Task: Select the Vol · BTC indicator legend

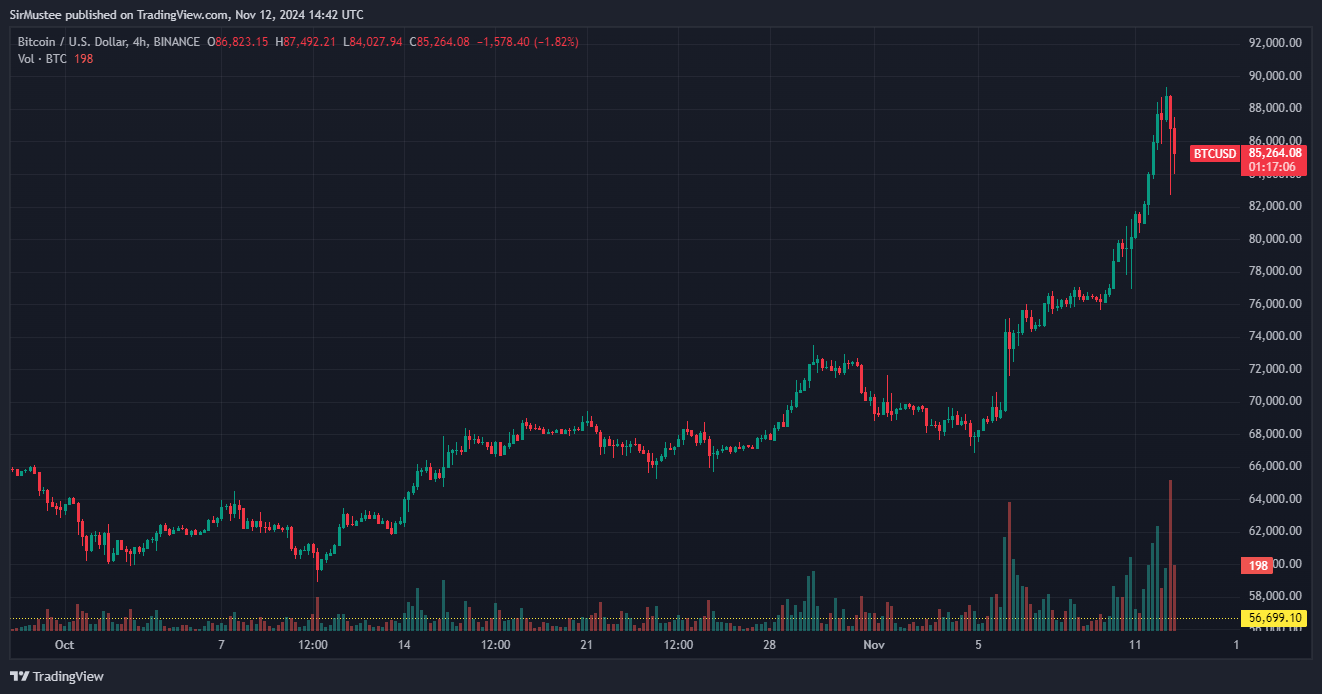Action: 43,59
